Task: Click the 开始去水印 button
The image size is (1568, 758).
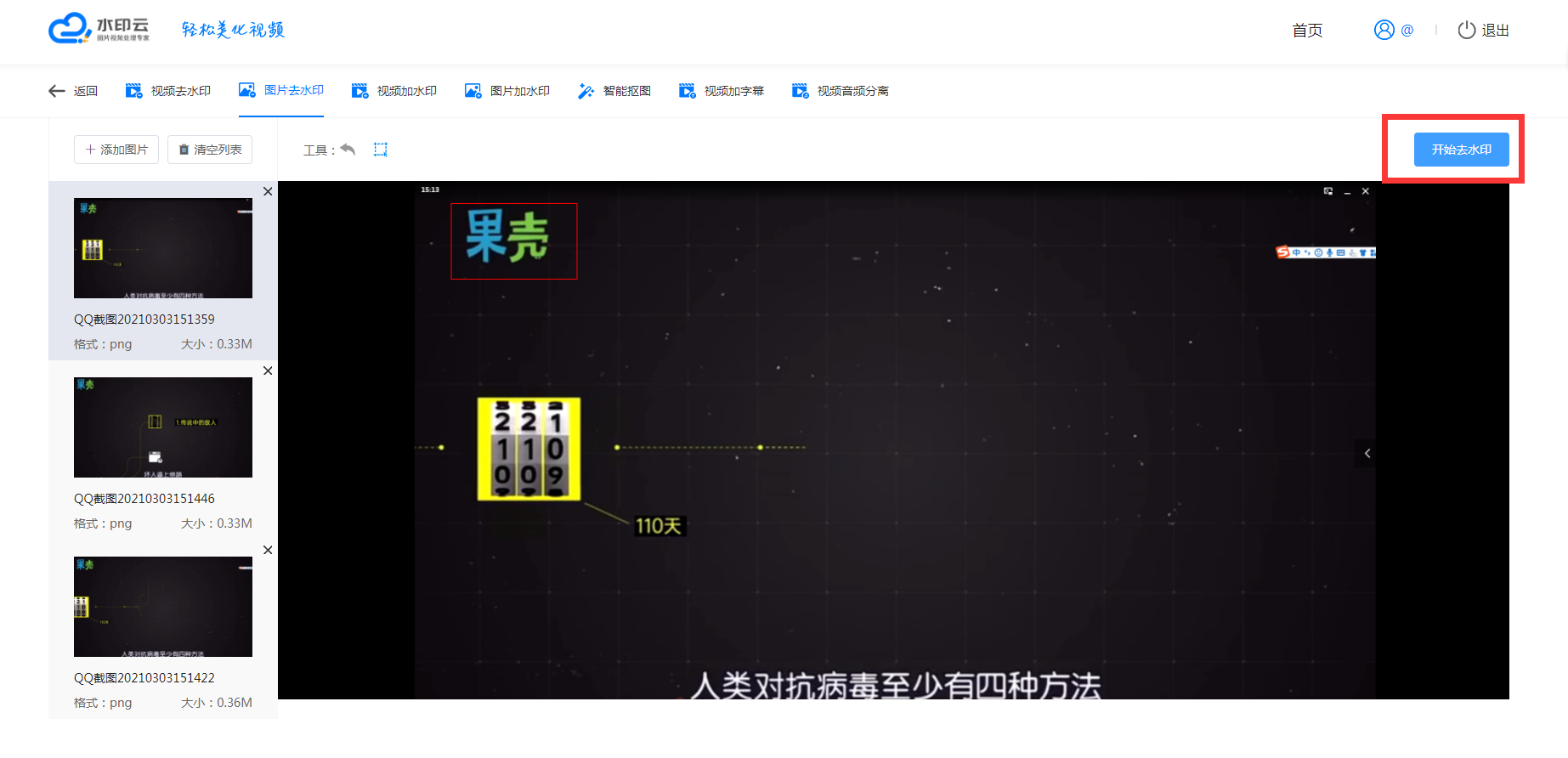Action: coord(1462,150)
